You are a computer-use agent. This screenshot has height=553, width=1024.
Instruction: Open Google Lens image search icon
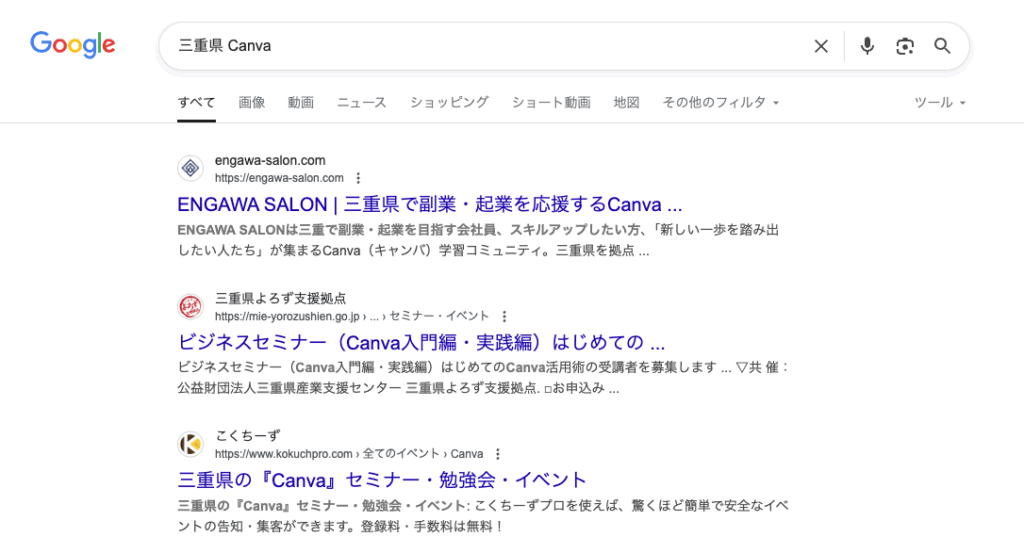pos(904,46)
